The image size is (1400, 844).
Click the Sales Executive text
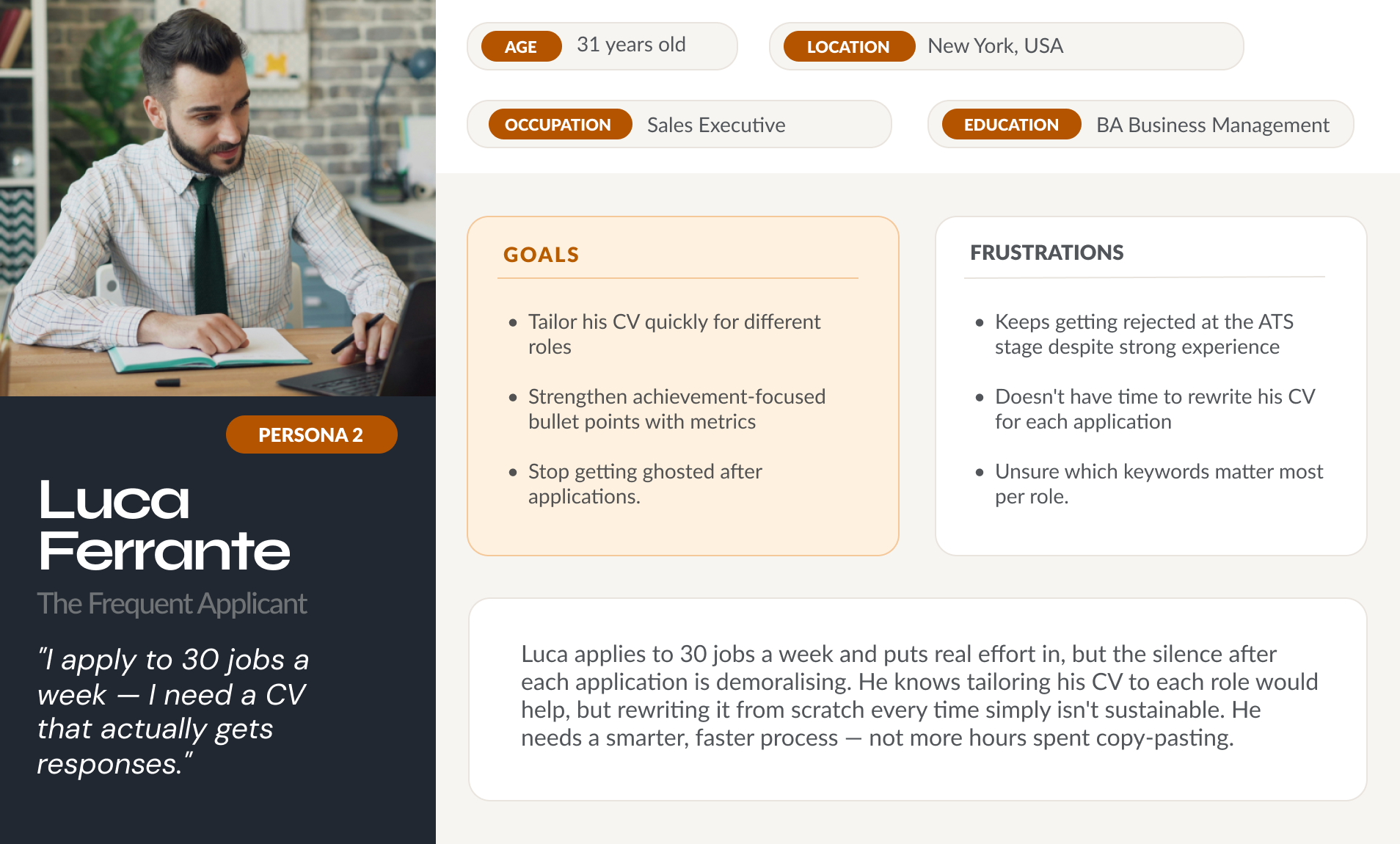(716, 125)
